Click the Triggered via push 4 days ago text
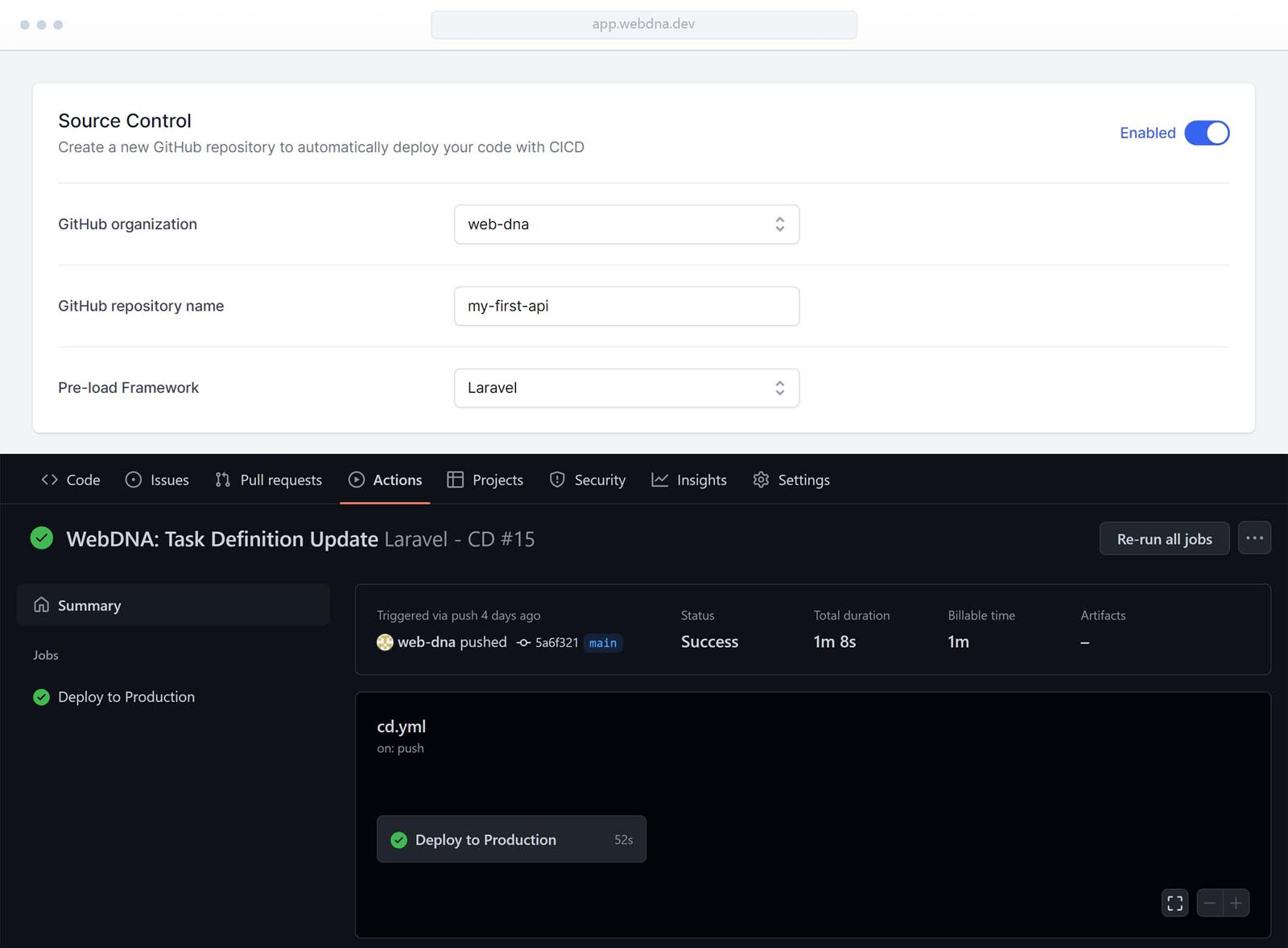 tap(459, 615)
